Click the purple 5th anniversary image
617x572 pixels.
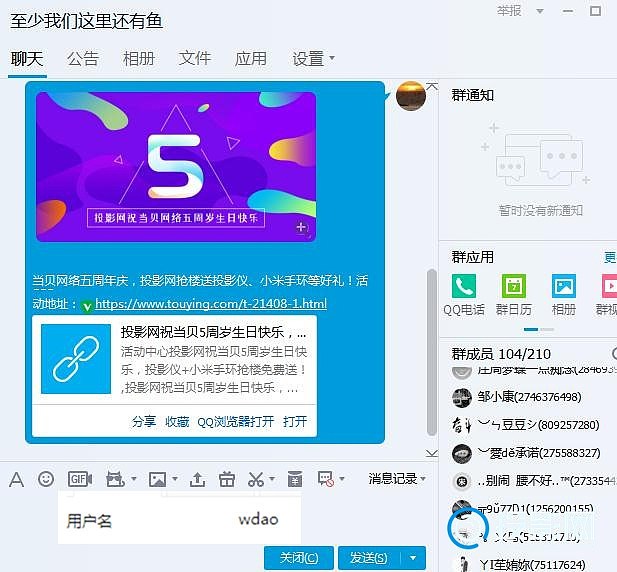[176, 167]
